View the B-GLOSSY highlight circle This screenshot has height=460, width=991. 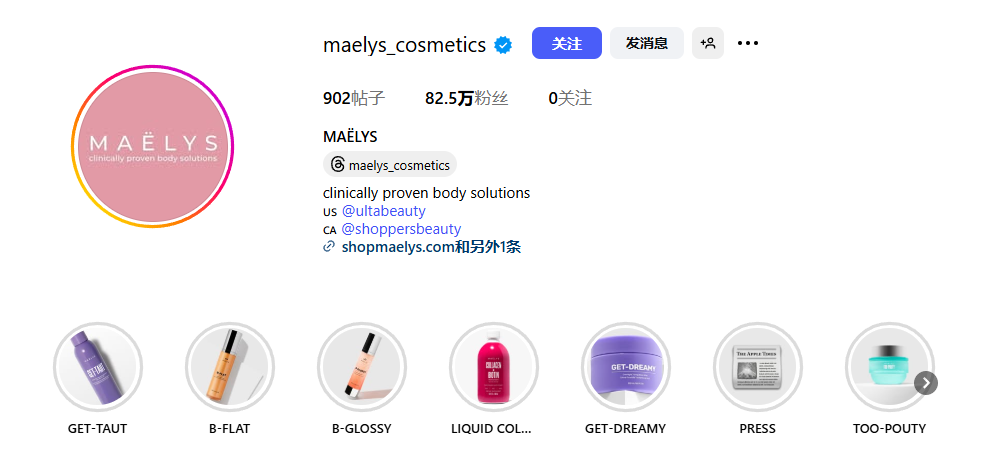[x=362, y=366]
